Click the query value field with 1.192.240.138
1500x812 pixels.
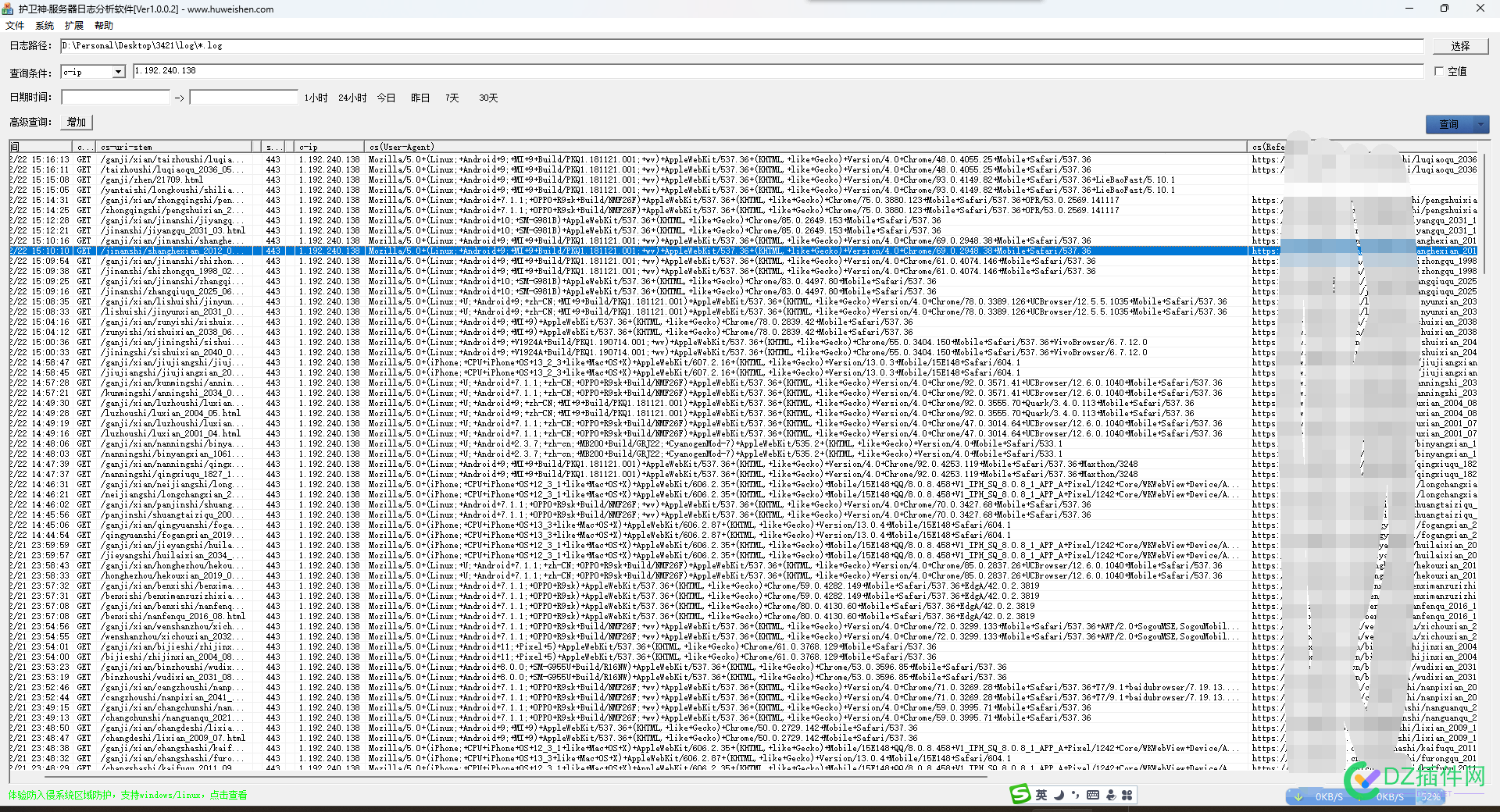pyautogui.click(x=778, y=71)
